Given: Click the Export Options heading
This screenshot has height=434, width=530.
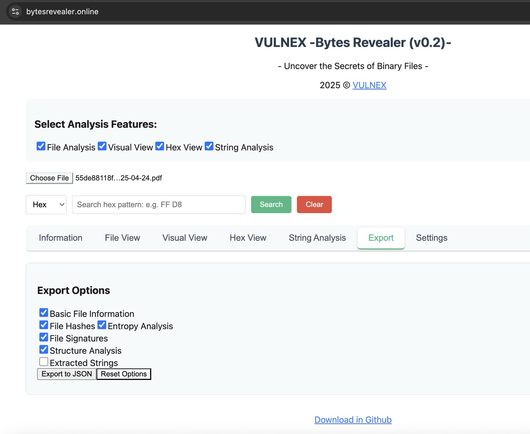Looking at the screenshot, I should 74,290.
